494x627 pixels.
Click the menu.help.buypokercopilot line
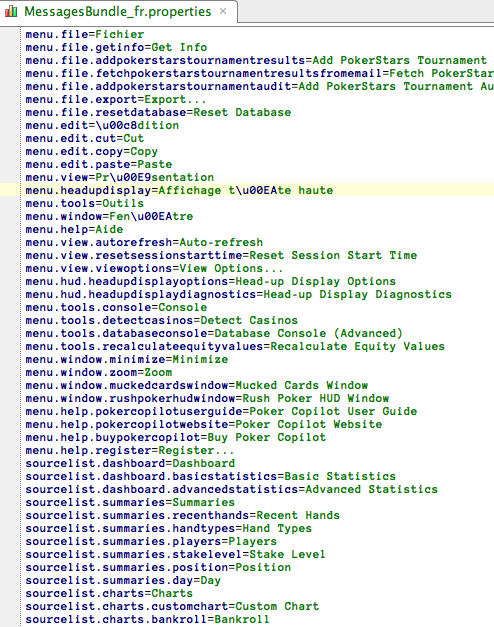pos(176,437)
